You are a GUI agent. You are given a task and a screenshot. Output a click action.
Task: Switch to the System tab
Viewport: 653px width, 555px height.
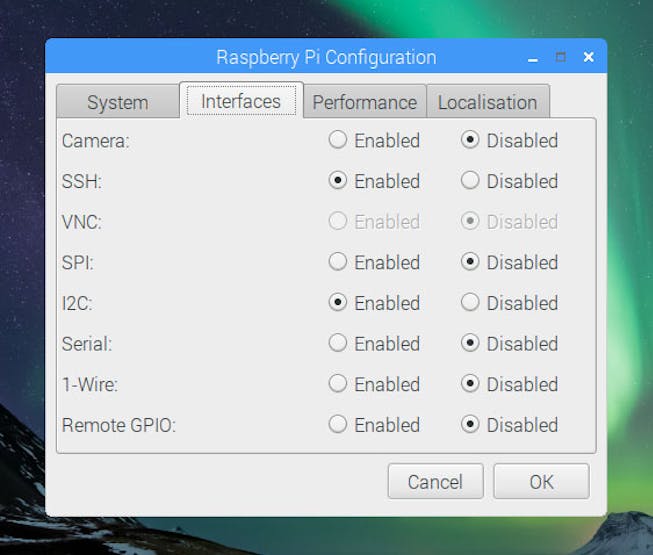pos(118,102)
